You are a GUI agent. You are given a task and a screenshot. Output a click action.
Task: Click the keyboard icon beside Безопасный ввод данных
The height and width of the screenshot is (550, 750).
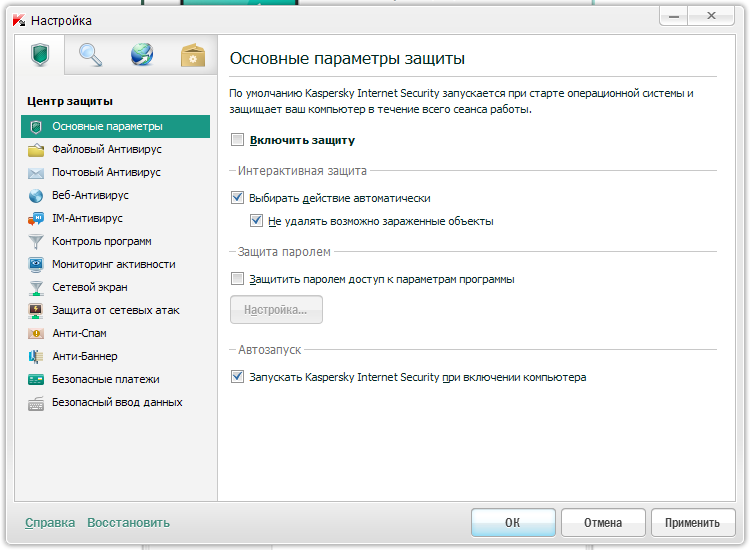36,403
